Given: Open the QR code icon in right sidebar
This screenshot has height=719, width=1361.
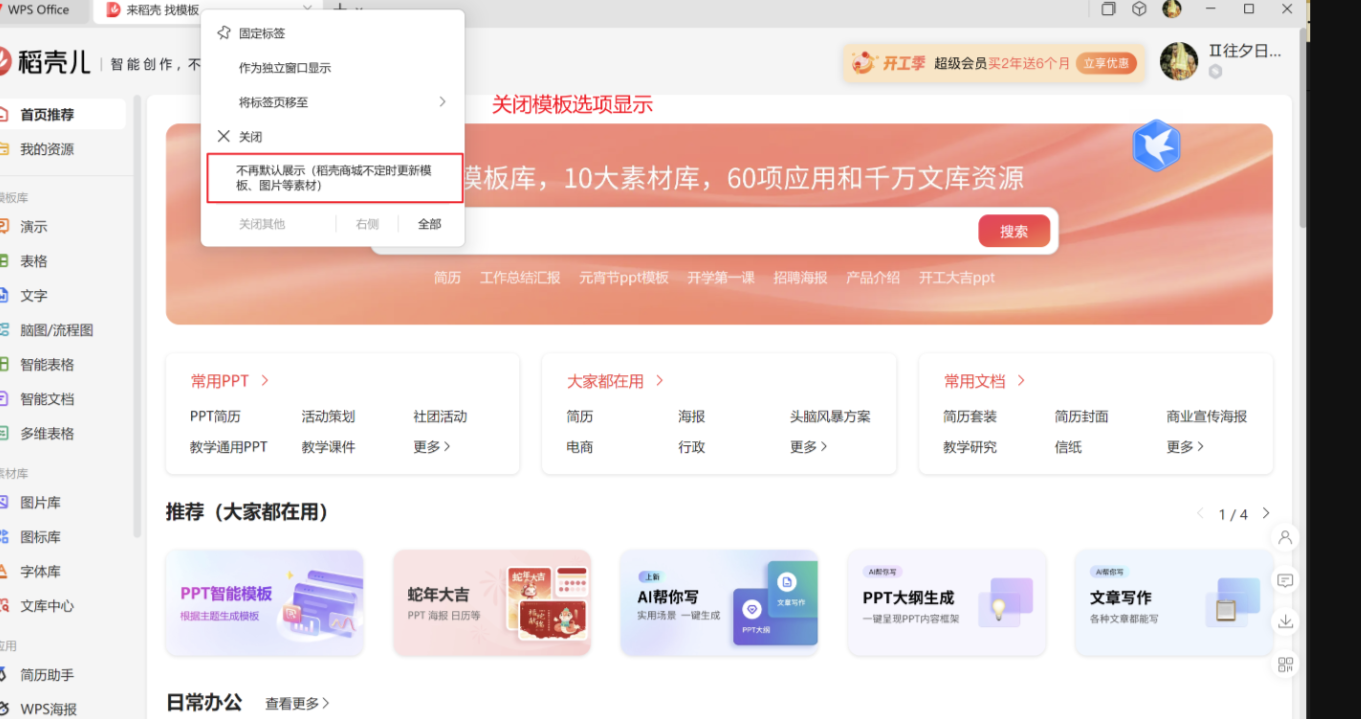Looking at the screenshot, I should 1285,665.
